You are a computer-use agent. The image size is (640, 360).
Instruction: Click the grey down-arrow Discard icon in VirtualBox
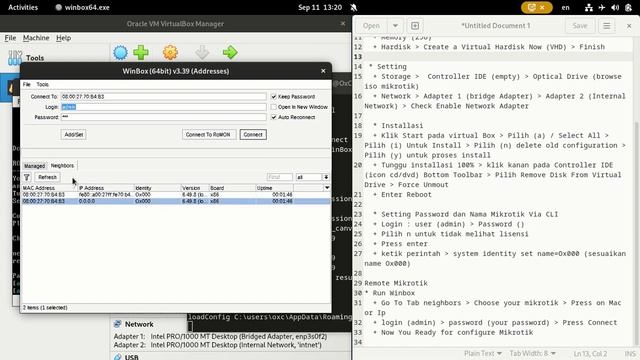pyautogui.click(x=202, y=52)
